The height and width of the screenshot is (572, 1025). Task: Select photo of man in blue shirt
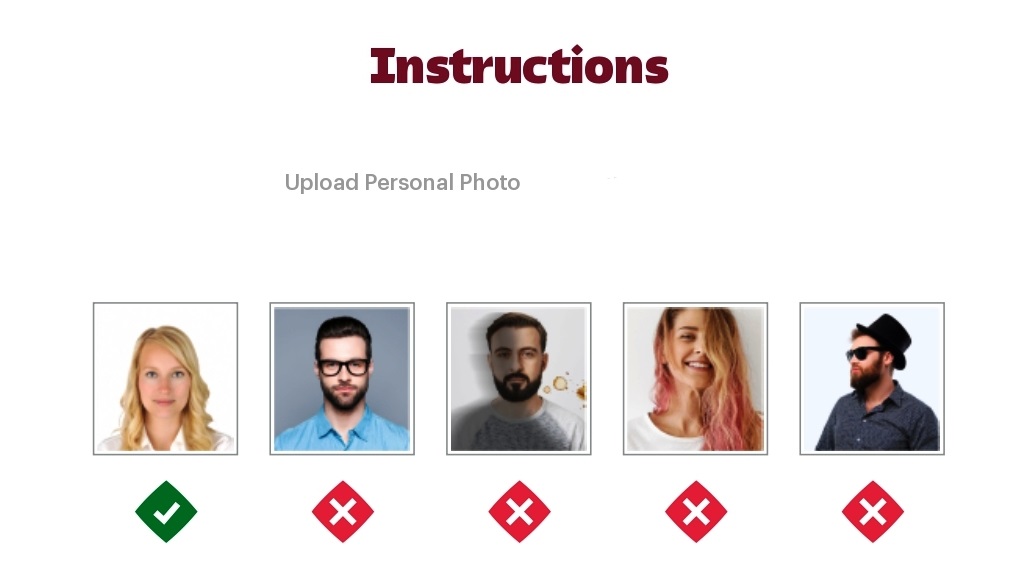point(342,379)
